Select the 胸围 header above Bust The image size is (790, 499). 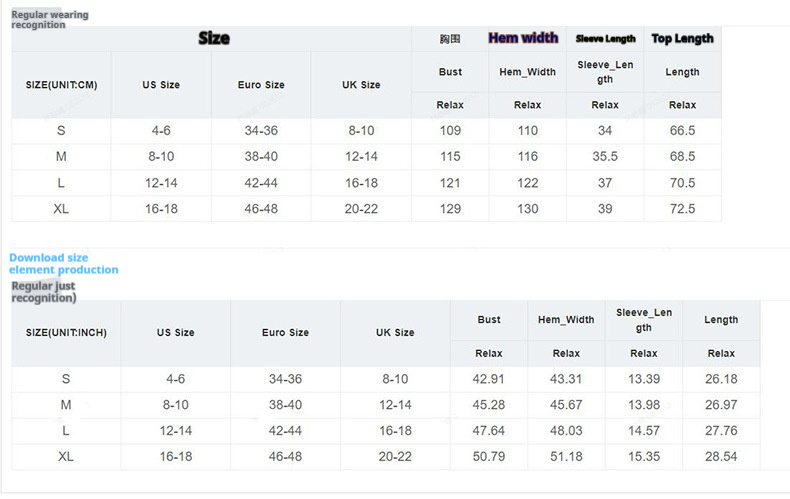tap(450, 39)
